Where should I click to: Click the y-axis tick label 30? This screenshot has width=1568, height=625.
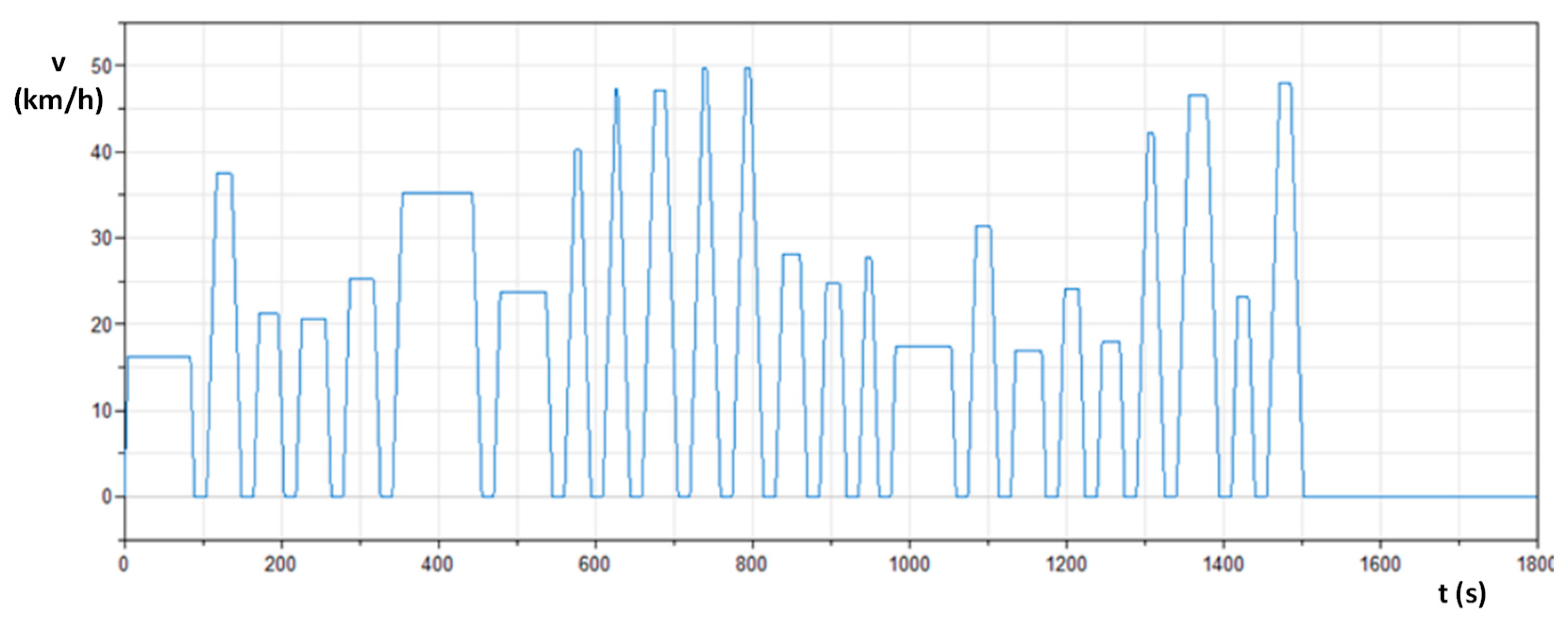[x=102, y=238]
